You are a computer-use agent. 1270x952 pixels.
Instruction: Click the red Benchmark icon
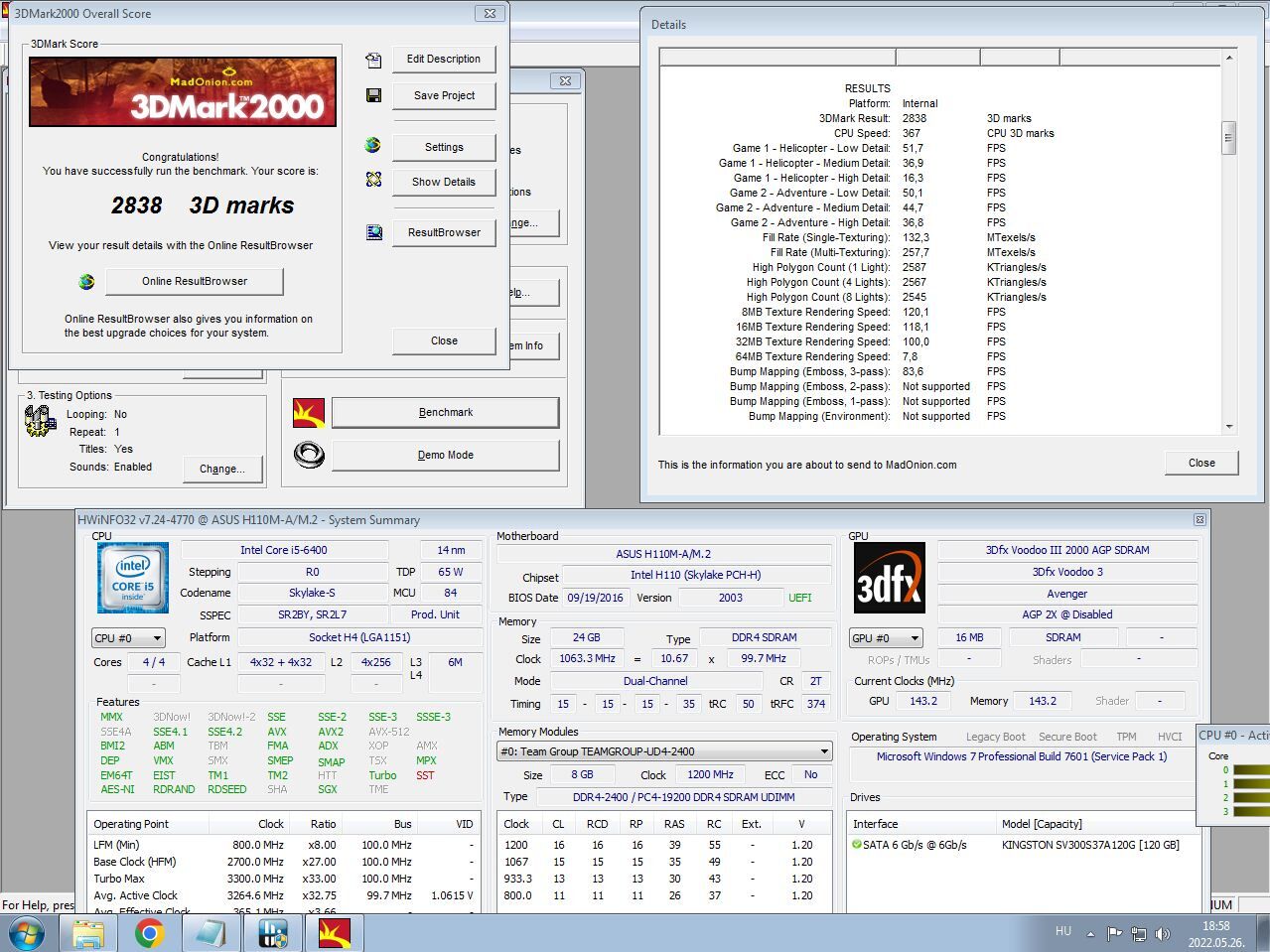(309, 413)
